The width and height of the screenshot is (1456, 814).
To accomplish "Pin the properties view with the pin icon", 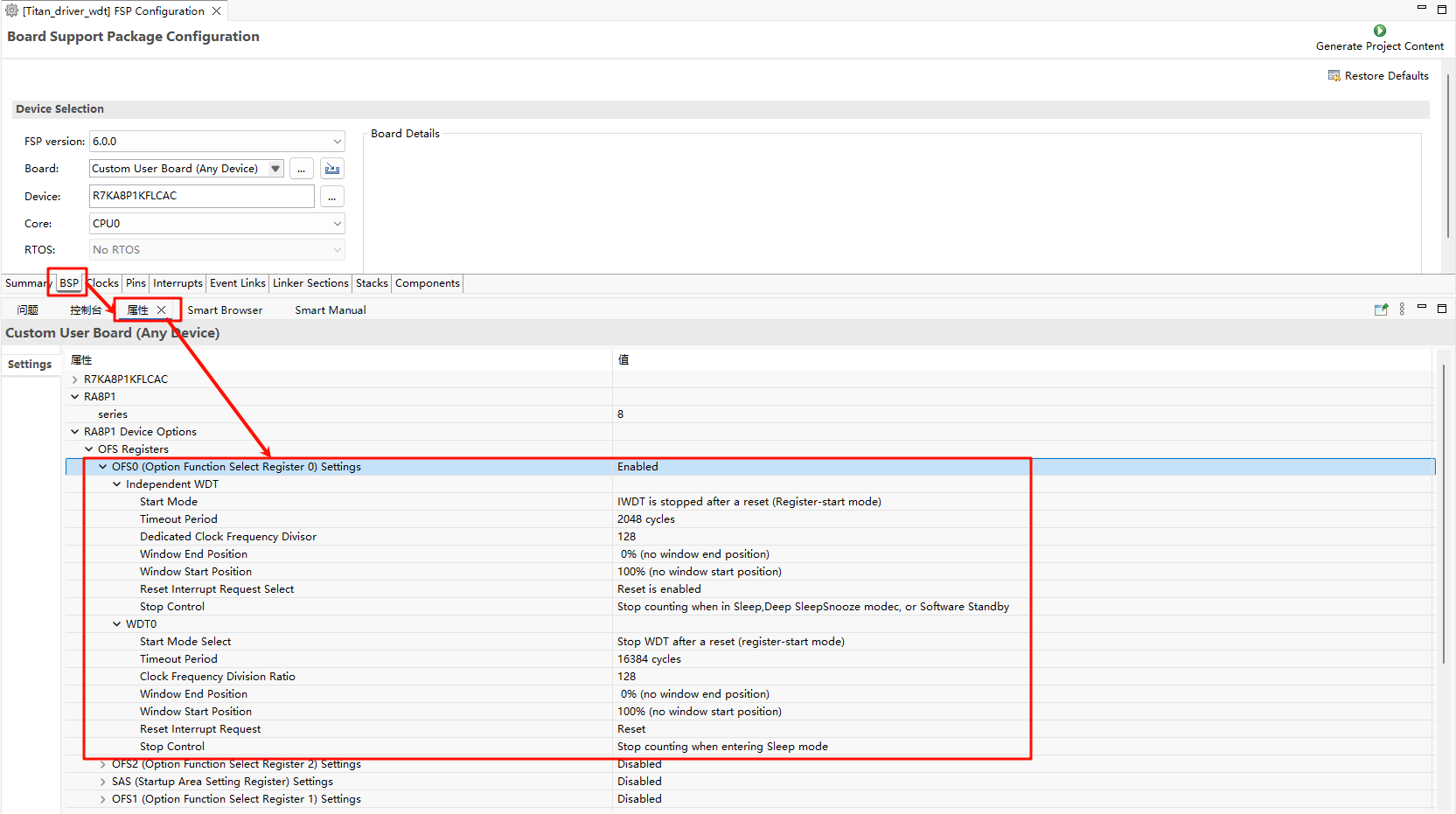I will pos(1381,310).
